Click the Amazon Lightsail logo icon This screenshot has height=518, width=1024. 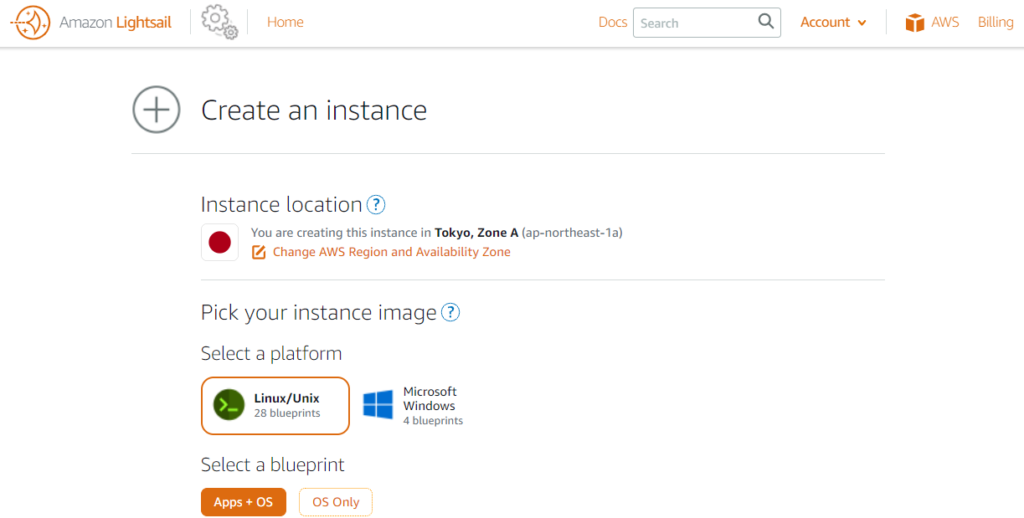click(x=31, y=23)
